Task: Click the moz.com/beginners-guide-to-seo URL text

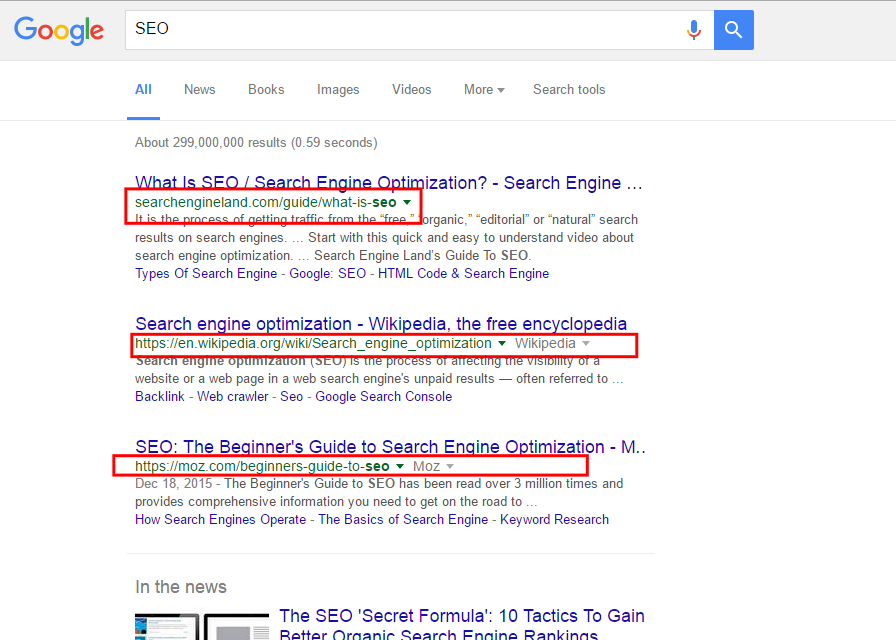Action: pyautogui.click(x=262, y=466)
